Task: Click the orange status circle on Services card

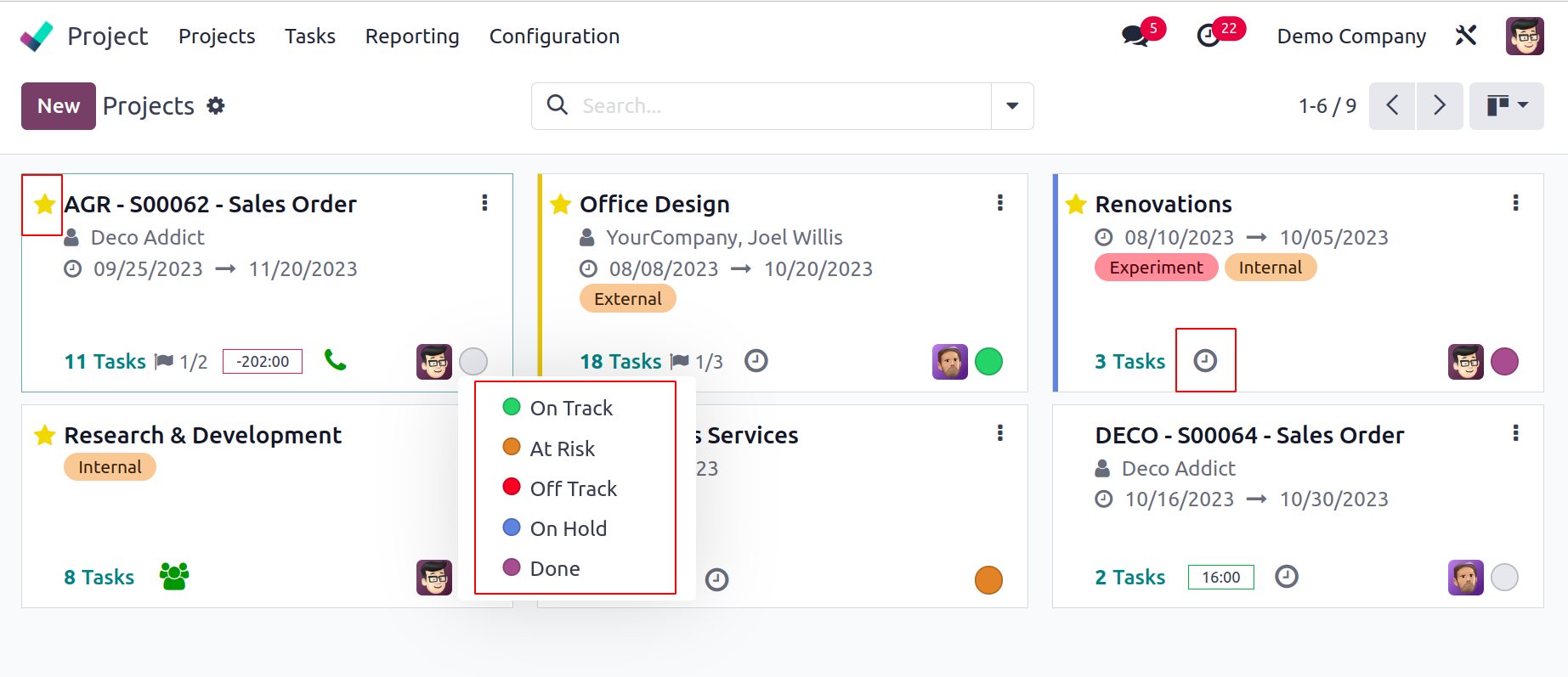Action: [988, 580]
